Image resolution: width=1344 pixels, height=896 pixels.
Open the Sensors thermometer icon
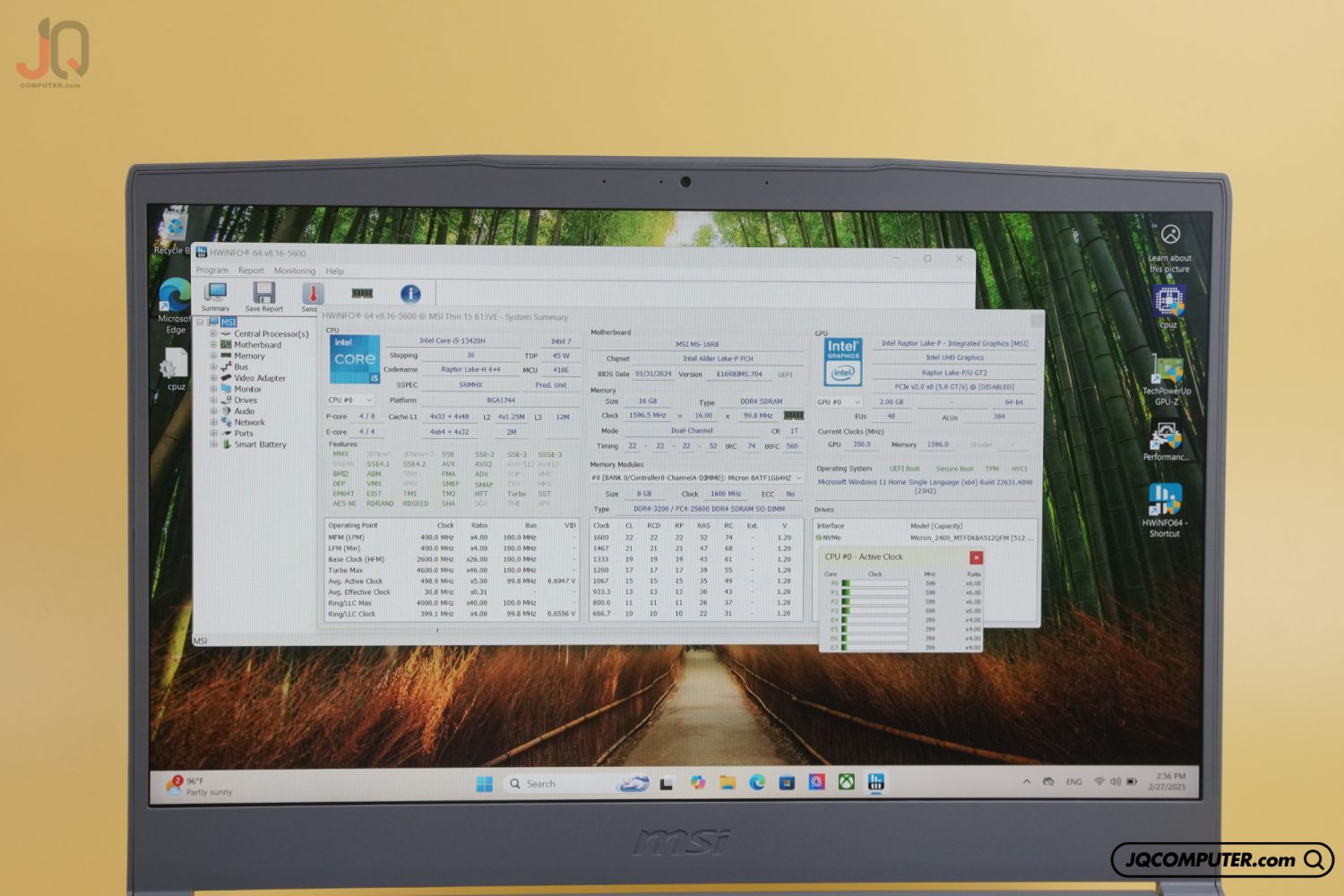tap(311, 297)
